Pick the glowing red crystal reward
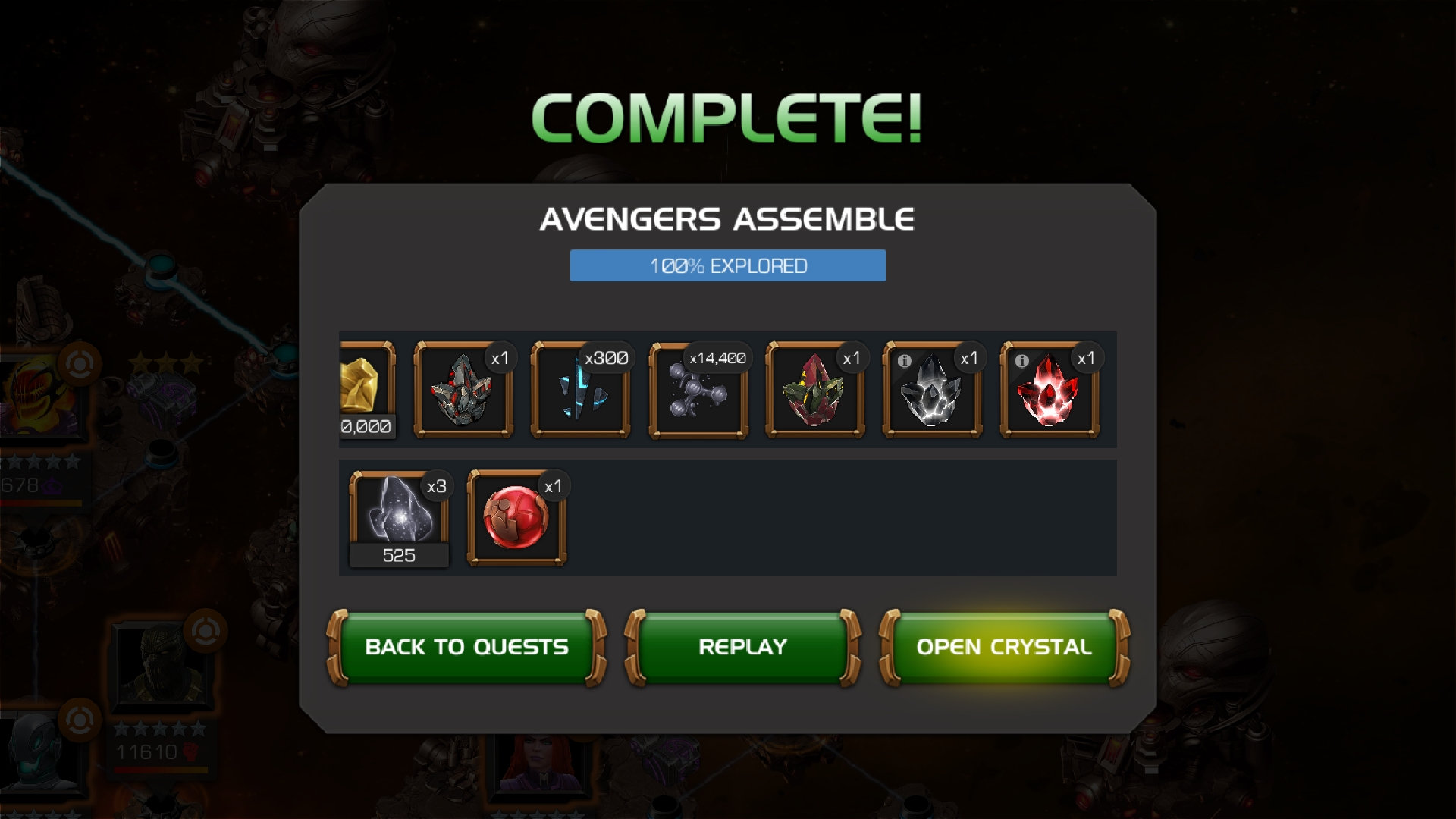 point(1050,390)
